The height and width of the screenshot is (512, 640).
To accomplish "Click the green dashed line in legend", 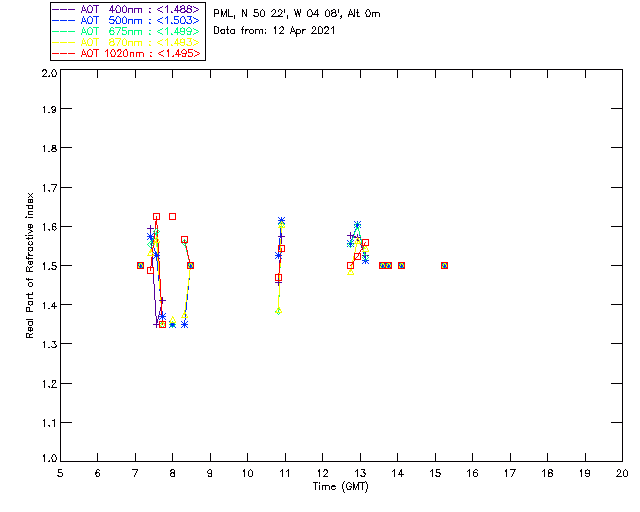I will click(x=64, y=31).
